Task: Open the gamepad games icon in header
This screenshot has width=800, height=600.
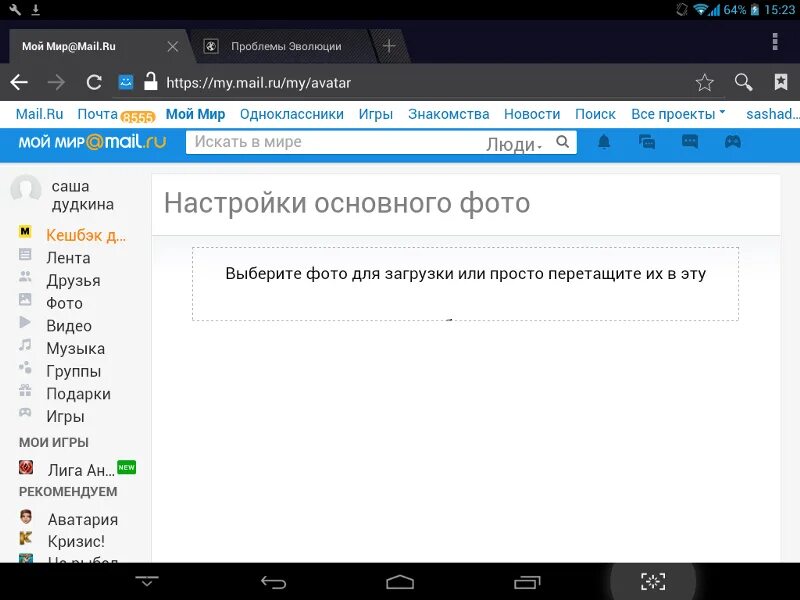Action: pyautogui.click(x=733, y=141)
